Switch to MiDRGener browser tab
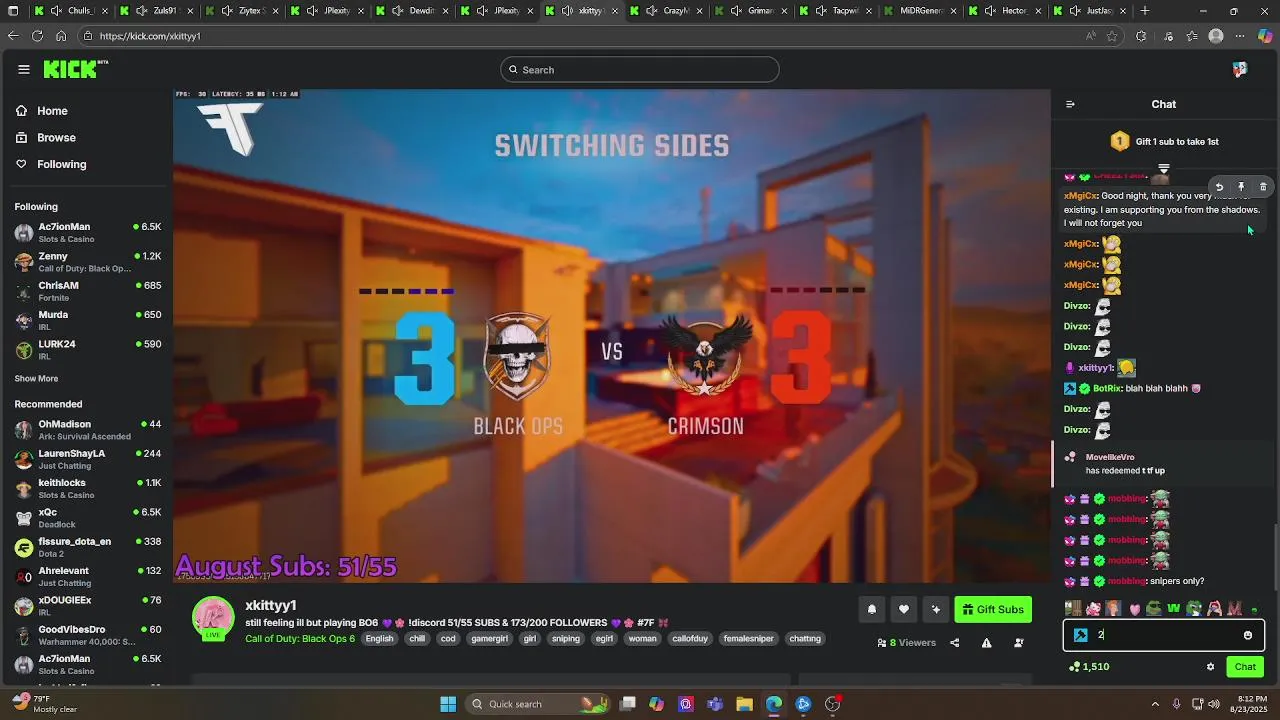The height and width of the screenshot is (720, 1280). 920,11
